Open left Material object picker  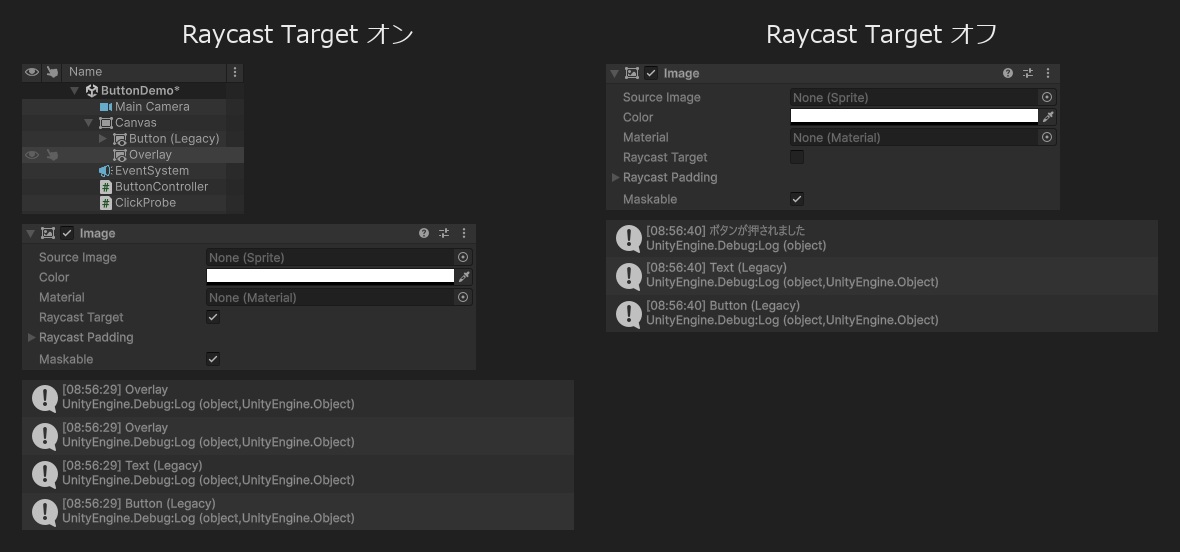coord(463,297)
